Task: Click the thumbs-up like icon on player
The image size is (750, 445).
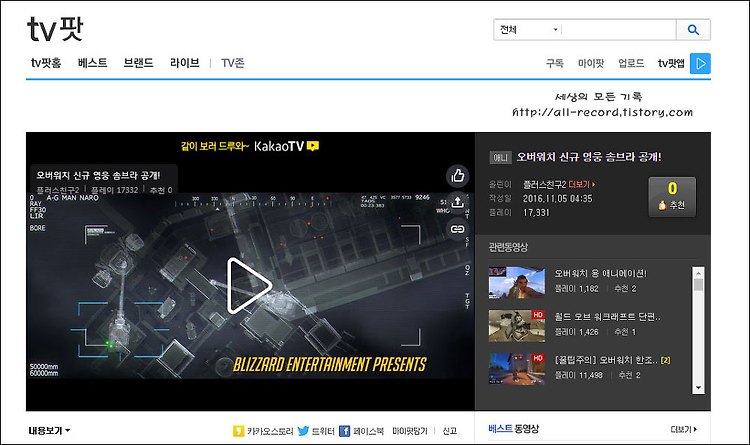Action: [x=458, y=176]
